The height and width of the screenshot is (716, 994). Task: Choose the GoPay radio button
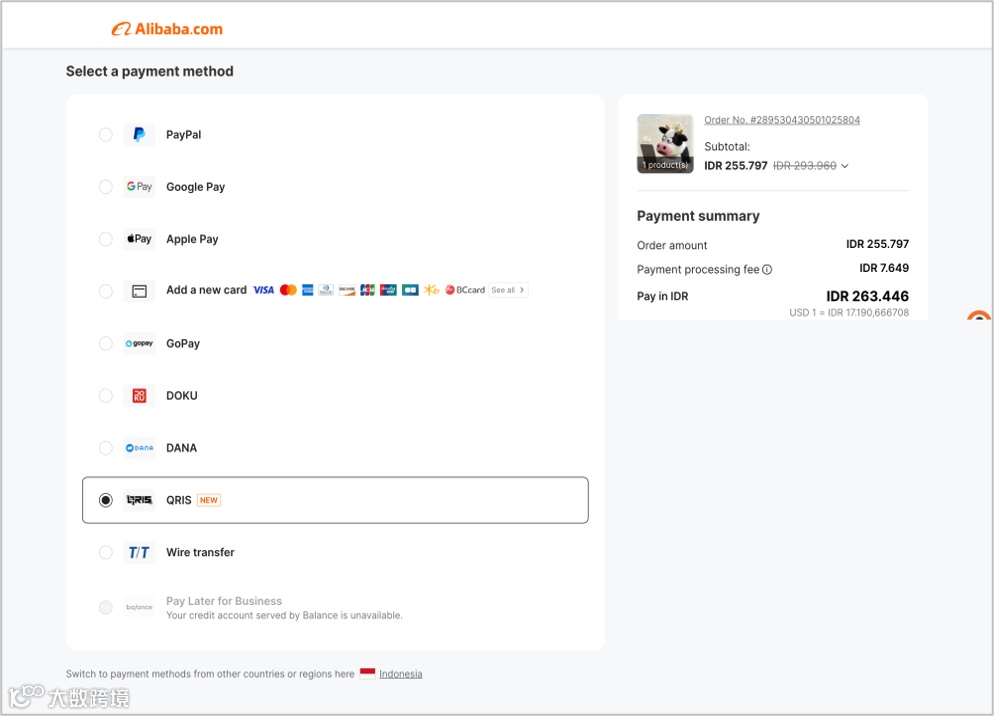[x=106, y=344]
